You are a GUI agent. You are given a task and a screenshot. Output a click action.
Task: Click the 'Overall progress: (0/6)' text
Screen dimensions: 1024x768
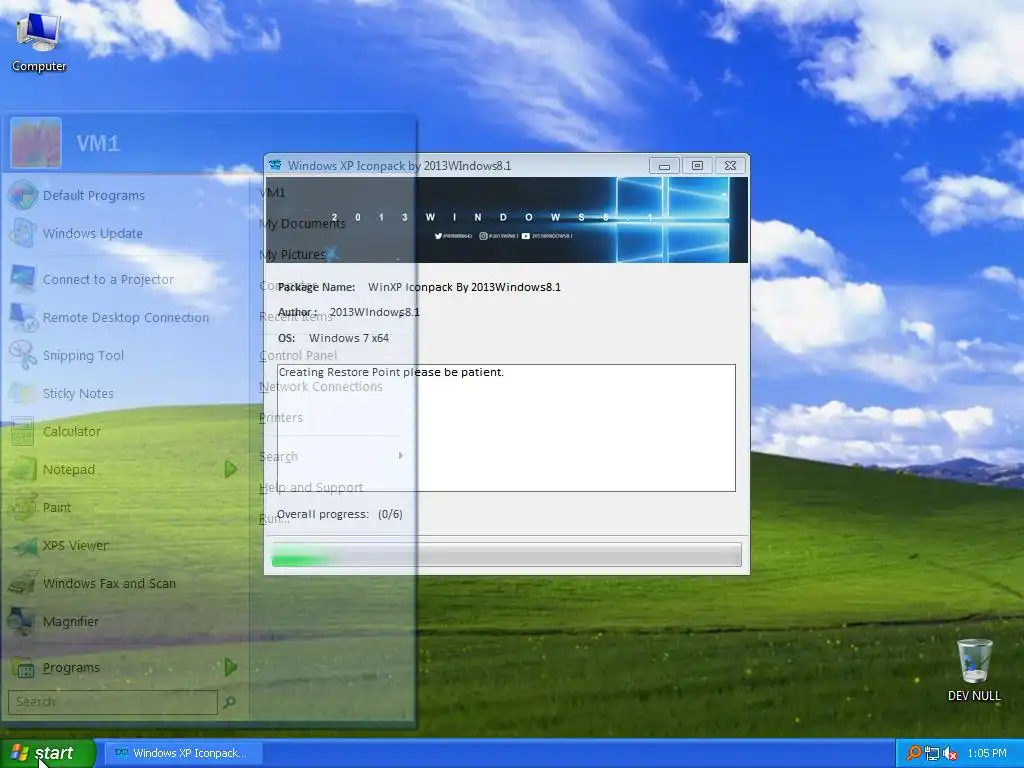pyautogui.click(x=340, y=514)
